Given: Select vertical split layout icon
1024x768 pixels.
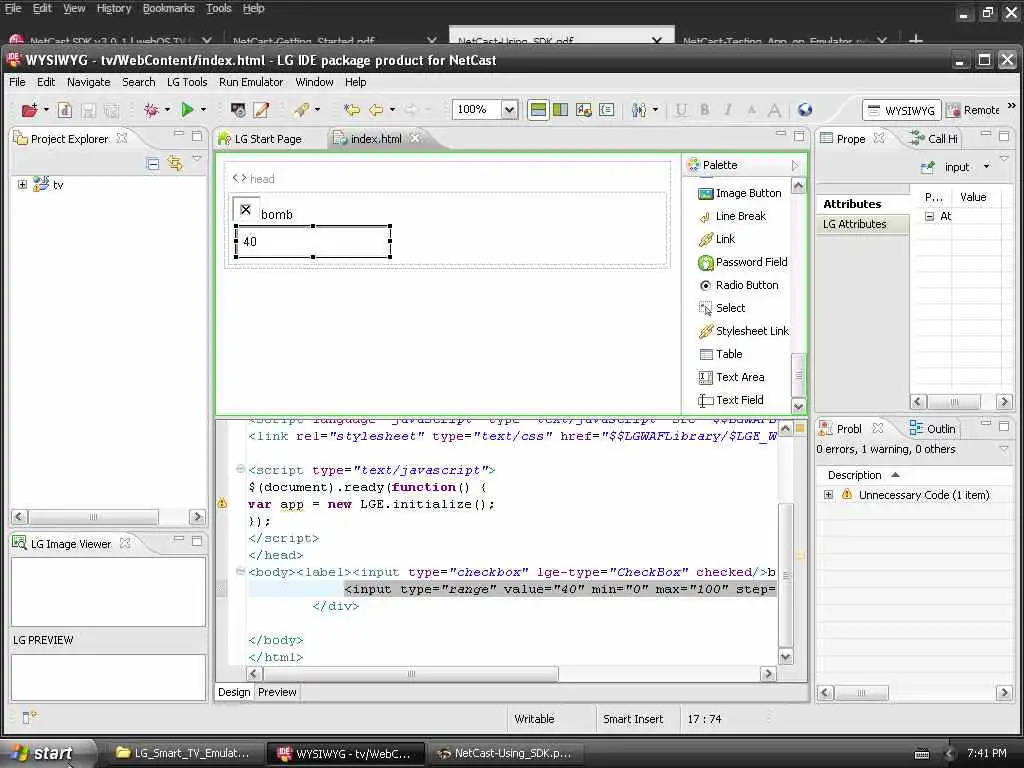Looking at the screenshot, I should (560, 110).
